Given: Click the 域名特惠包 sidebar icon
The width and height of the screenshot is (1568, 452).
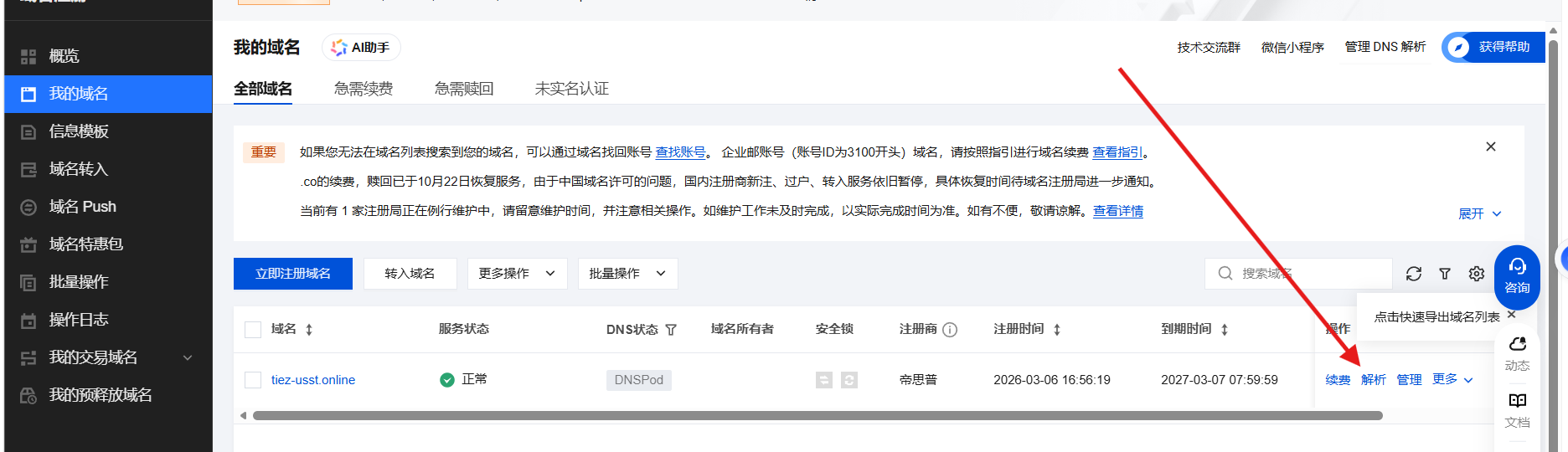Looking at the screenshot, I should [28, 245].
